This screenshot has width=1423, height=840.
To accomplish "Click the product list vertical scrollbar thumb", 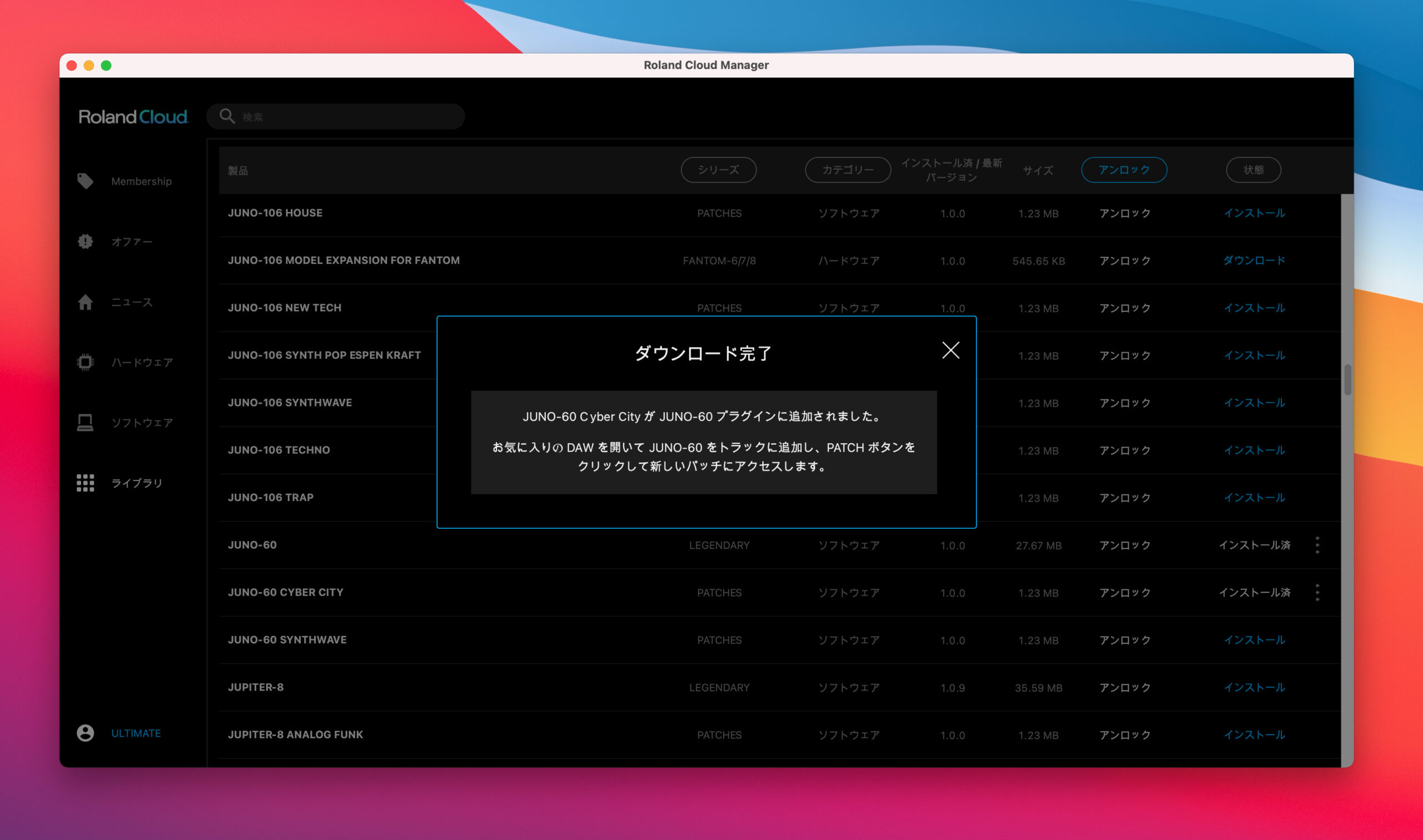I will click(1348, 380).
